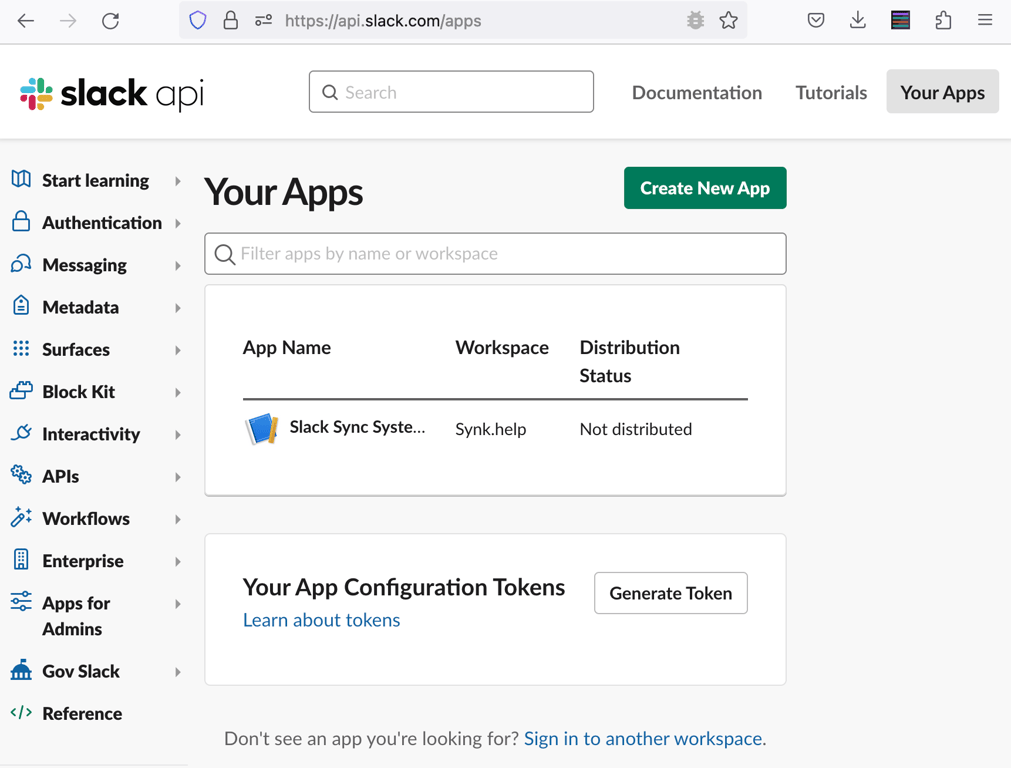
Task: Click the Generate Token button
Action: point(670,593)
